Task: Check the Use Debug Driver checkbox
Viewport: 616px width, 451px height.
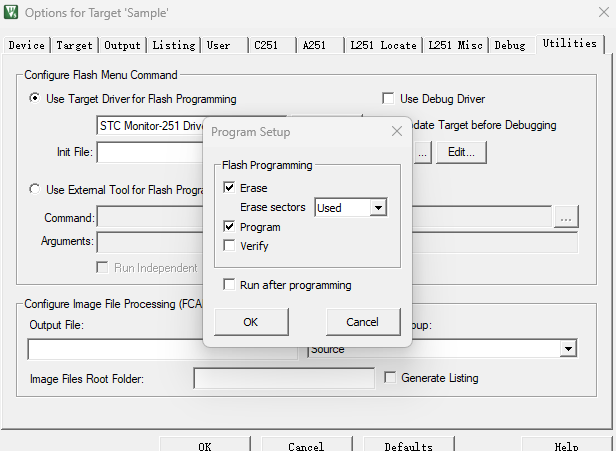Action: click(x=388, y=98)
